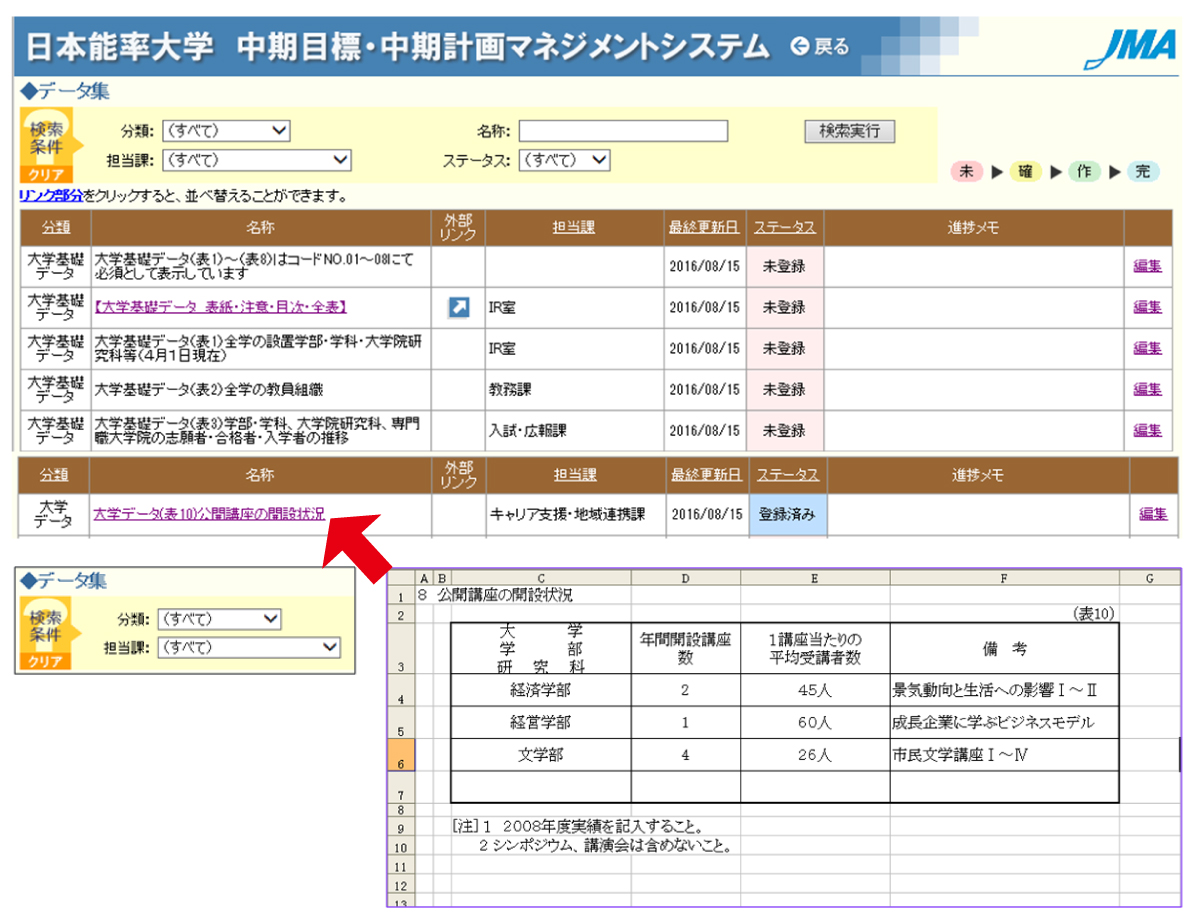Expand the 分類 dropdown in the top search panel

pyautogui.click(x=225, y=130)
